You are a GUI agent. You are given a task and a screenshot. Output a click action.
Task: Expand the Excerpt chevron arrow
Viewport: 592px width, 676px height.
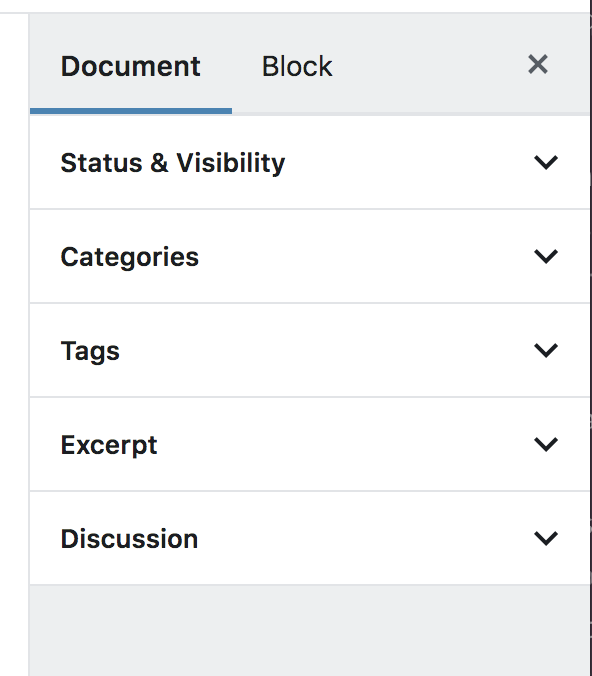(546, 444)
